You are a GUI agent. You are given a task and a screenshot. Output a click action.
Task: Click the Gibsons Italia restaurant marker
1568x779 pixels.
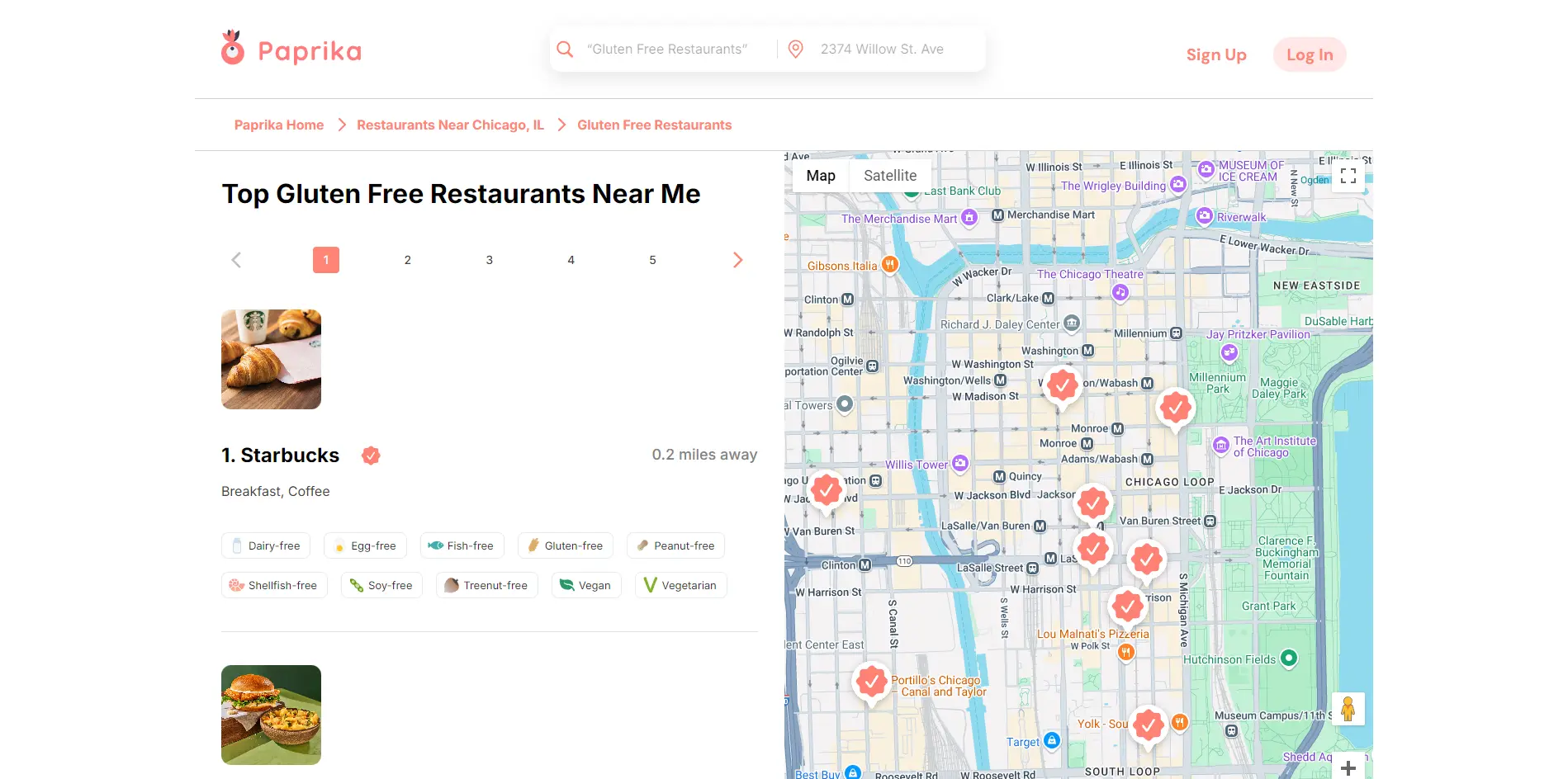click(889, 265)
